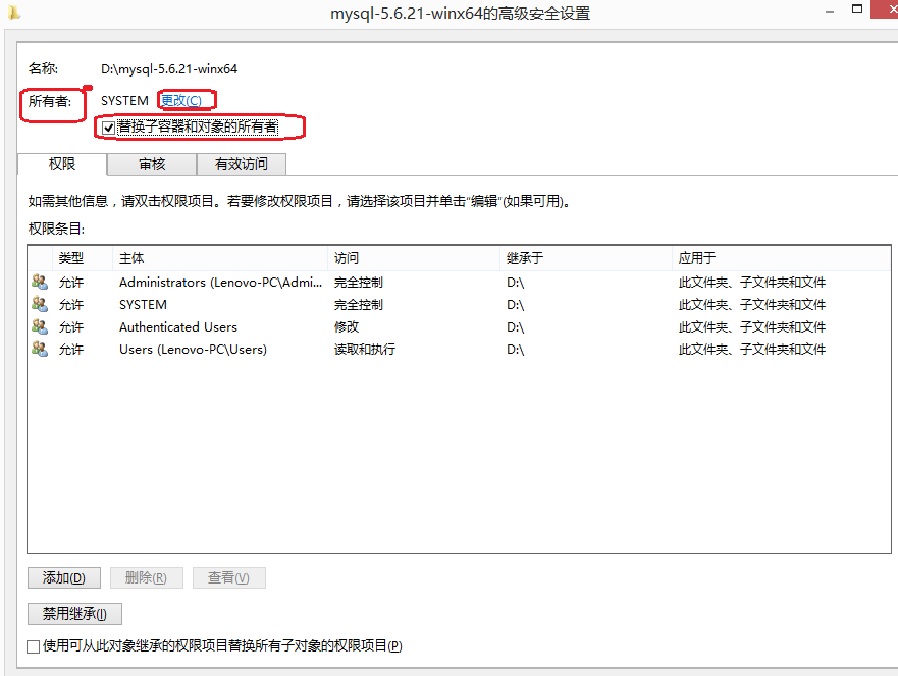Click the path D:\mysql-5.6.21-winx64

(x=169, y=69)
